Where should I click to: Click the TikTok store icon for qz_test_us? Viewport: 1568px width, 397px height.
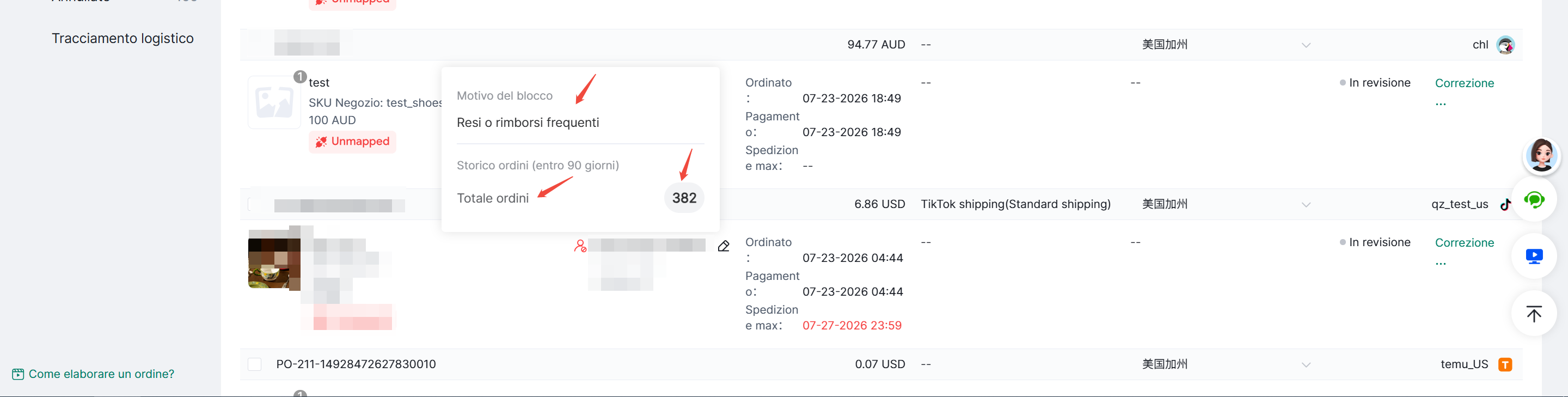[1505, 205]
